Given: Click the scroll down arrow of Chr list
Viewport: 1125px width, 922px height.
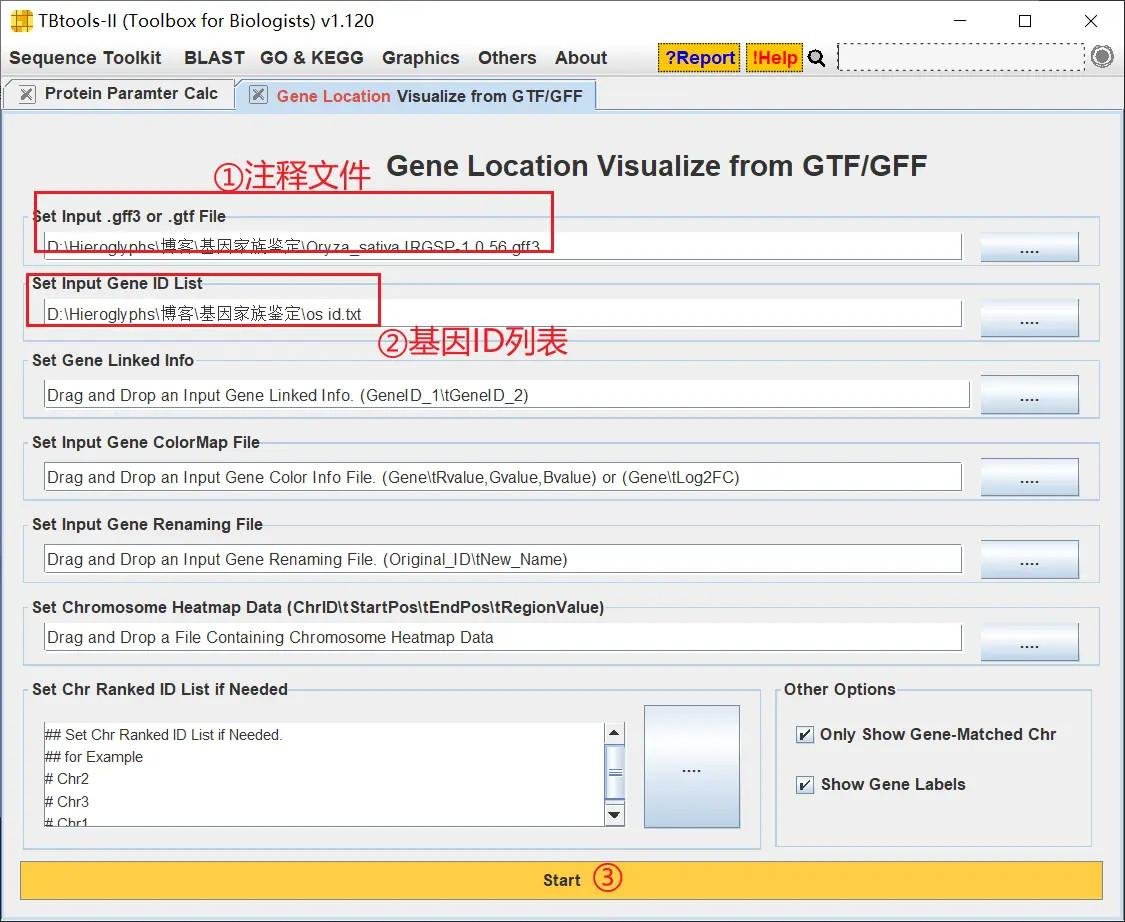Looking at the screenshot, I should pyautogui.click(x=614, y=814).
